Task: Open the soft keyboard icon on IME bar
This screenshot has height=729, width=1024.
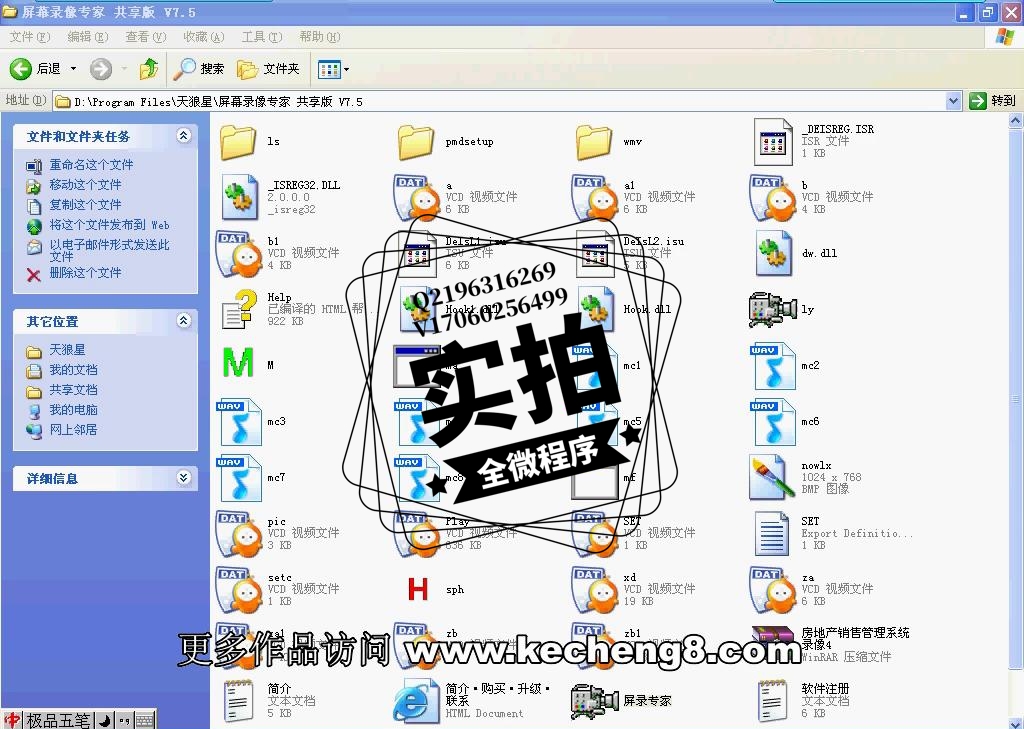Action: [x=145, y=721]
